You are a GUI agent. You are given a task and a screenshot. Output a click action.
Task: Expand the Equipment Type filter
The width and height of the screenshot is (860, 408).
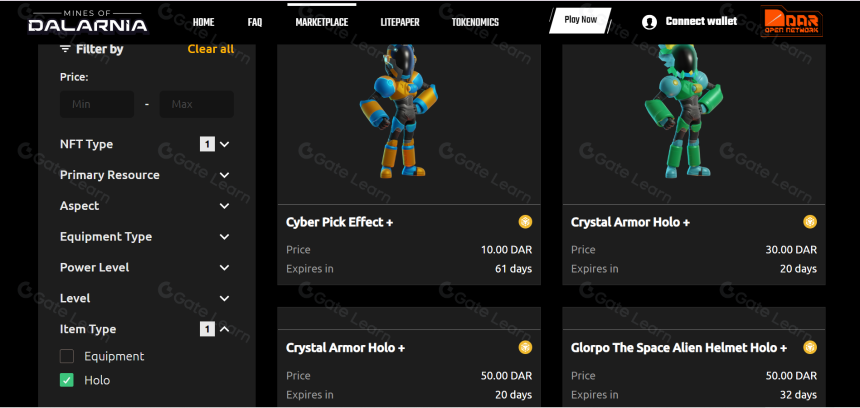pos(224,237)
